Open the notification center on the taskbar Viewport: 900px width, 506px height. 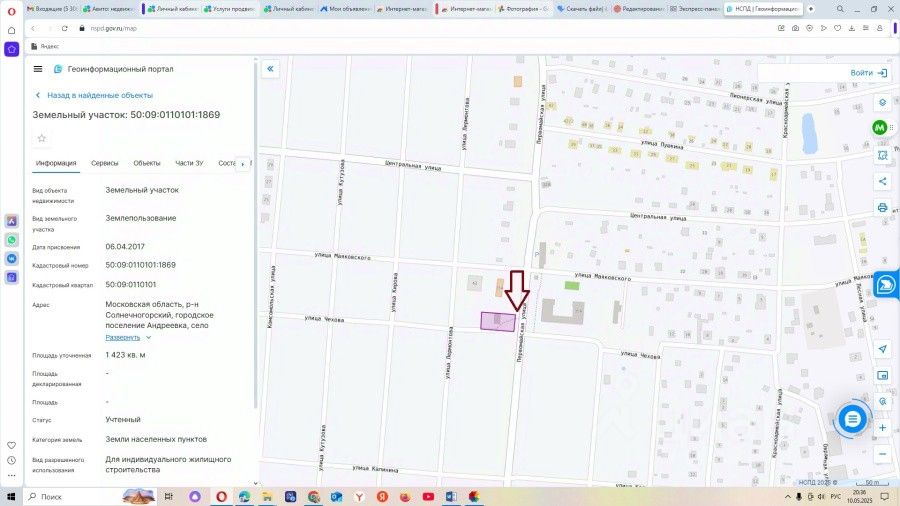point(885,497)
